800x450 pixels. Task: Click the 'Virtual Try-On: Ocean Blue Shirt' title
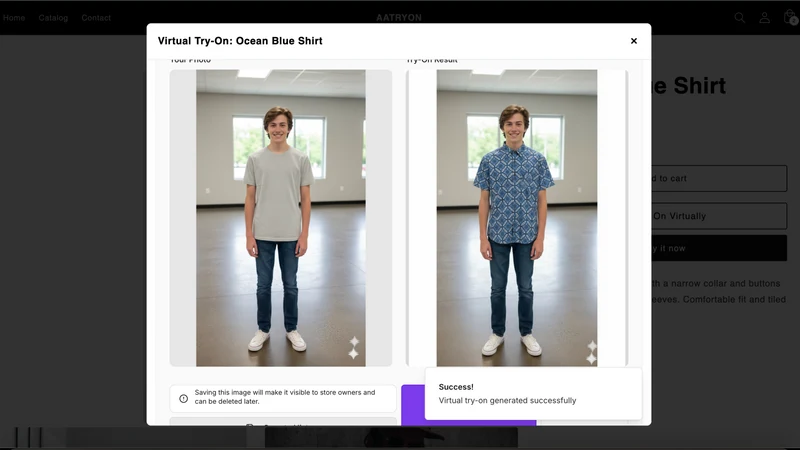pyautogui.click(x=240, y=41)
